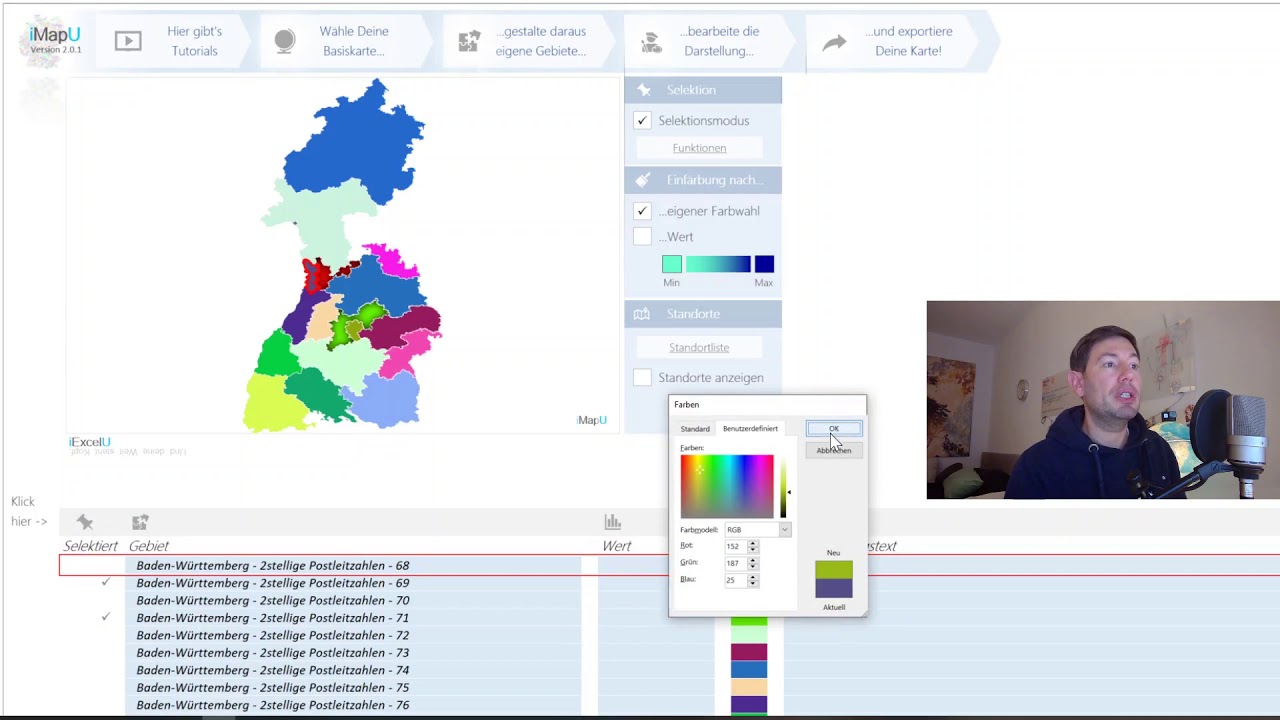Increase the Blau value with the up arrow
The width and height of the screenshot is (1280, 720).
753,577
